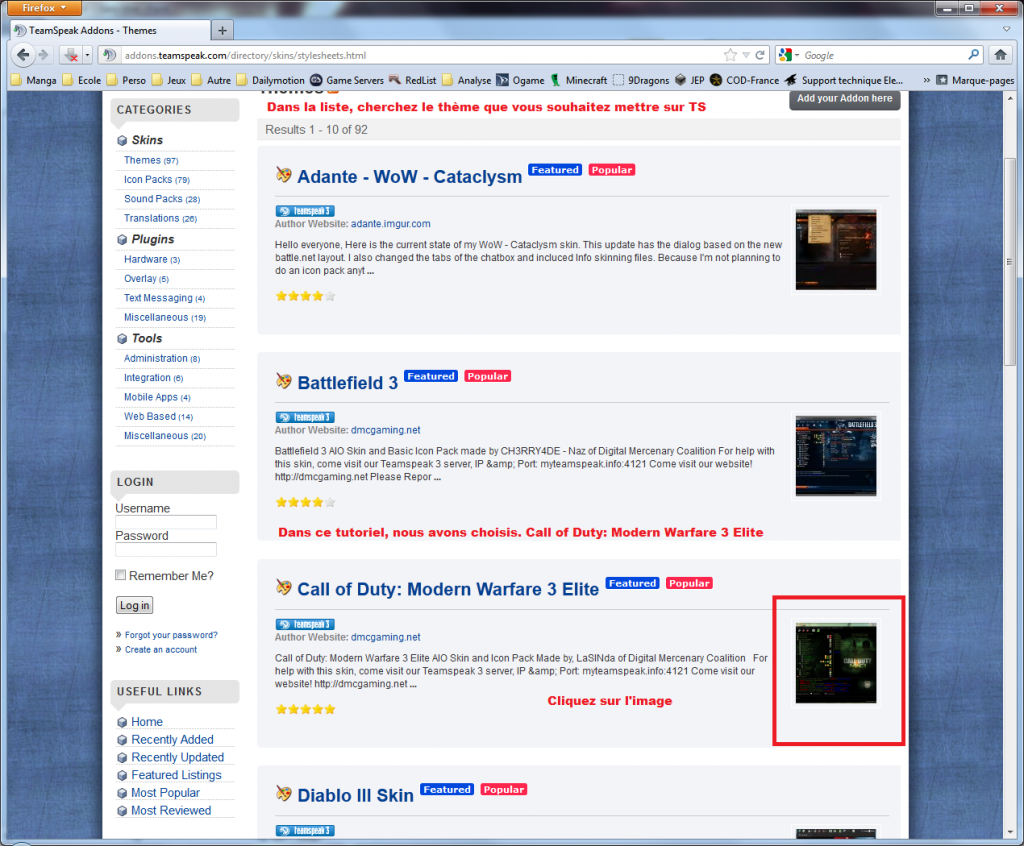Open the Firefox home page icon
This screenshot has width=1024, height=846.
[1000, 55]
